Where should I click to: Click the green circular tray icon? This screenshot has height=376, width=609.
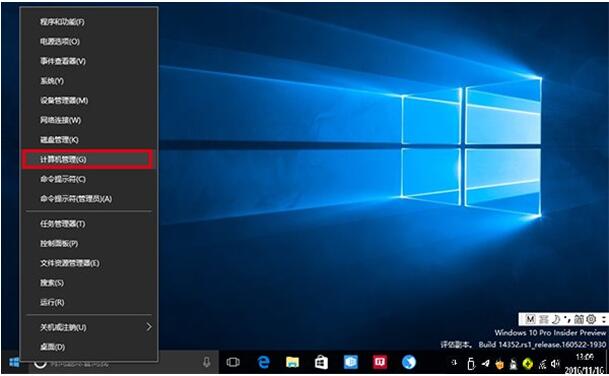[527, 364]
